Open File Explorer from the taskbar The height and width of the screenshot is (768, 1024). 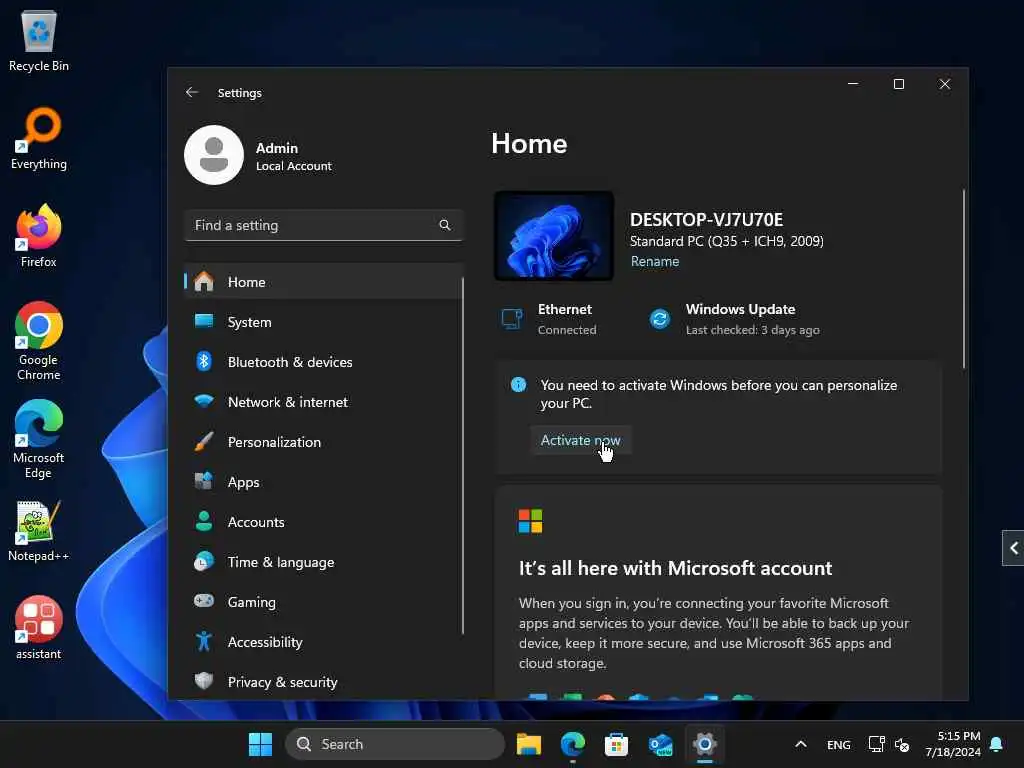[x=529, y=744]
